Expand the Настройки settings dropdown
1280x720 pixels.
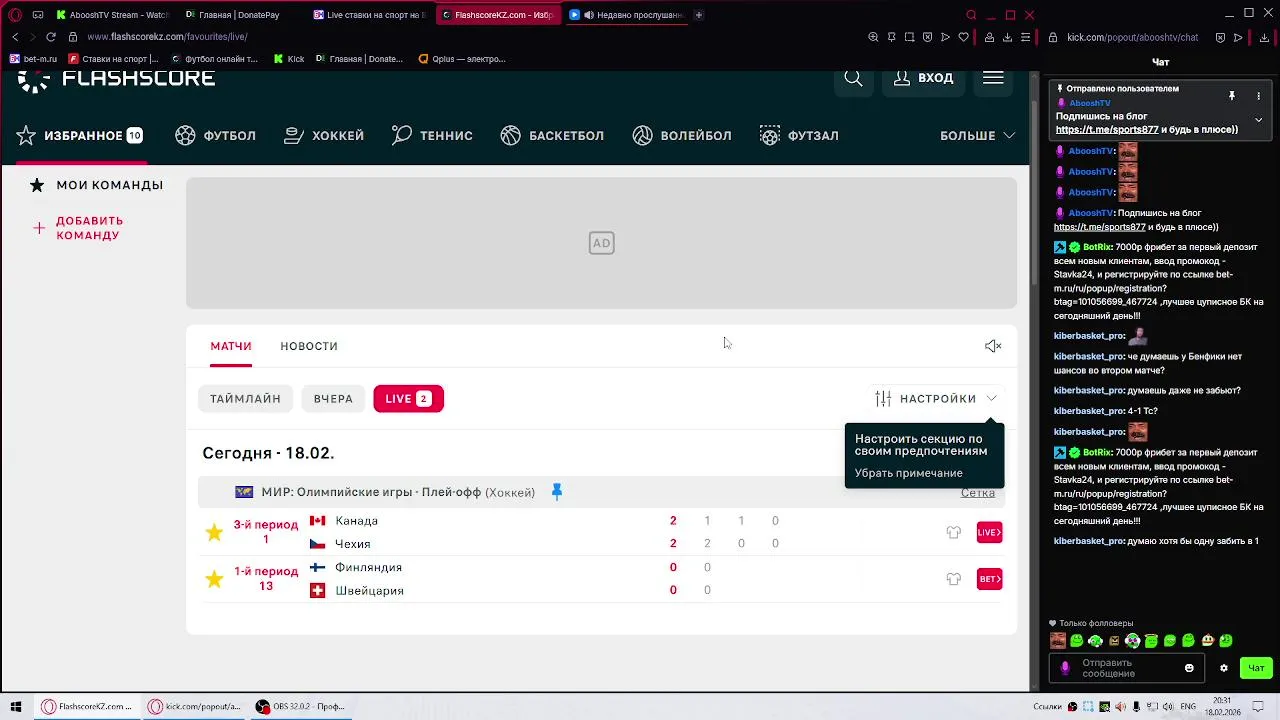[936, 399]
